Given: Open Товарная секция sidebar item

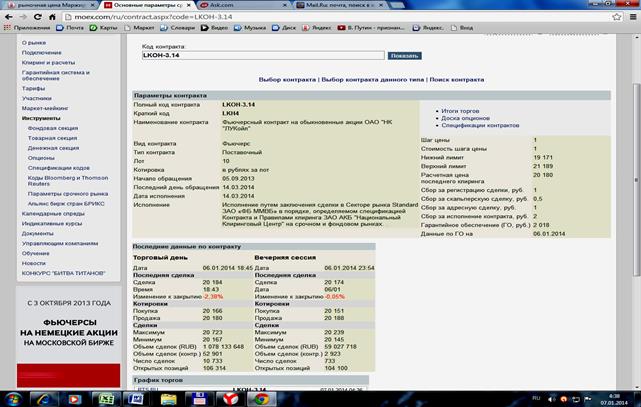Looking at the screenshot, I should tap(52, 138).
